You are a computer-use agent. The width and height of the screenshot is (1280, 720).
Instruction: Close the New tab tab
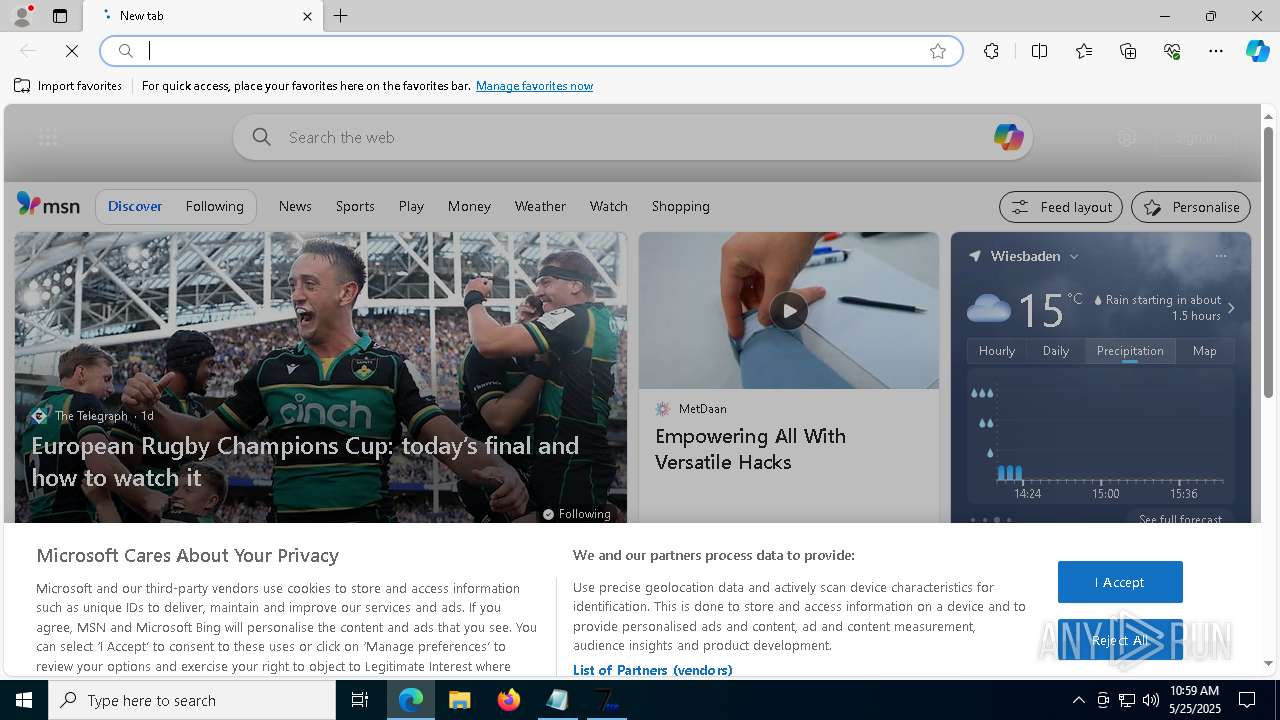click(307, 16)
